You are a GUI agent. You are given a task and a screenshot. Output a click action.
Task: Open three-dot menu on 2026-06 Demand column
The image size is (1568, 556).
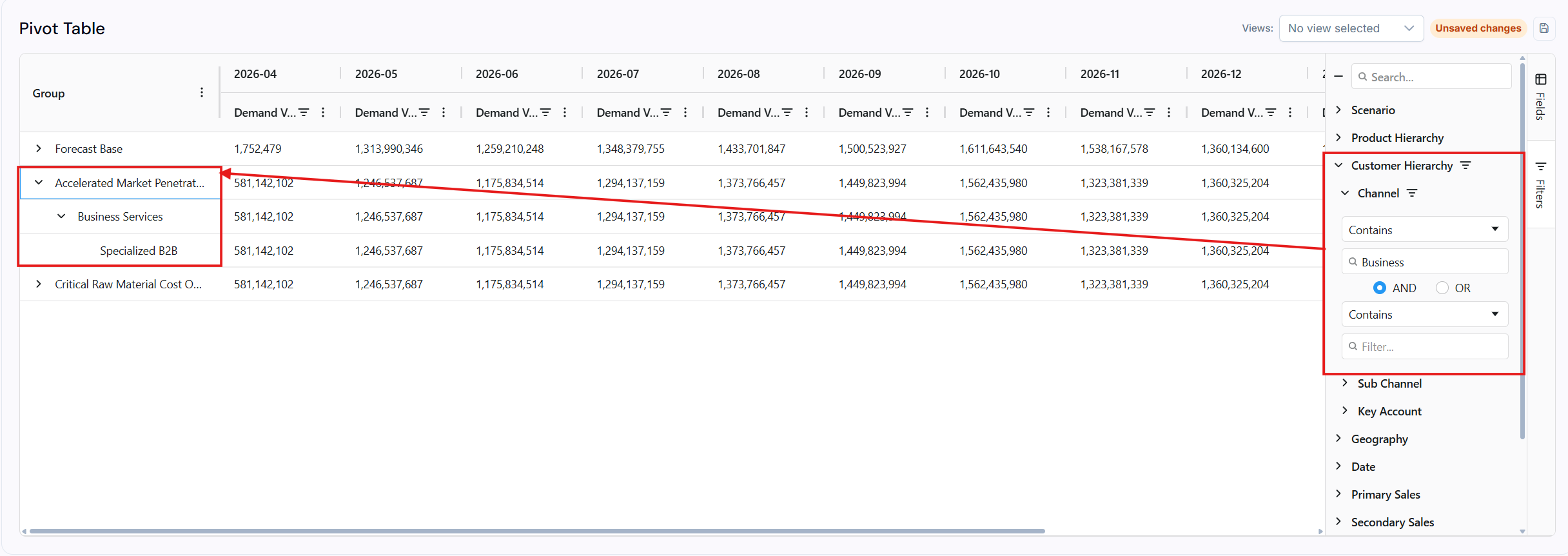point(565,112)
